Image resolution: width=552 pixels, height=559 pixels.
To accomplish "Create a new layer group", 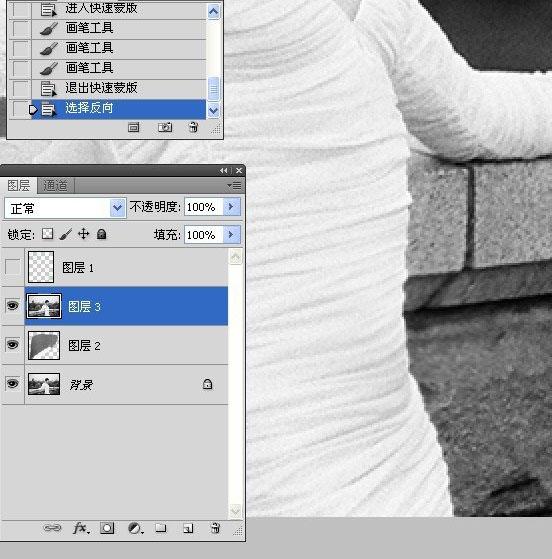I will click(161, 528).
